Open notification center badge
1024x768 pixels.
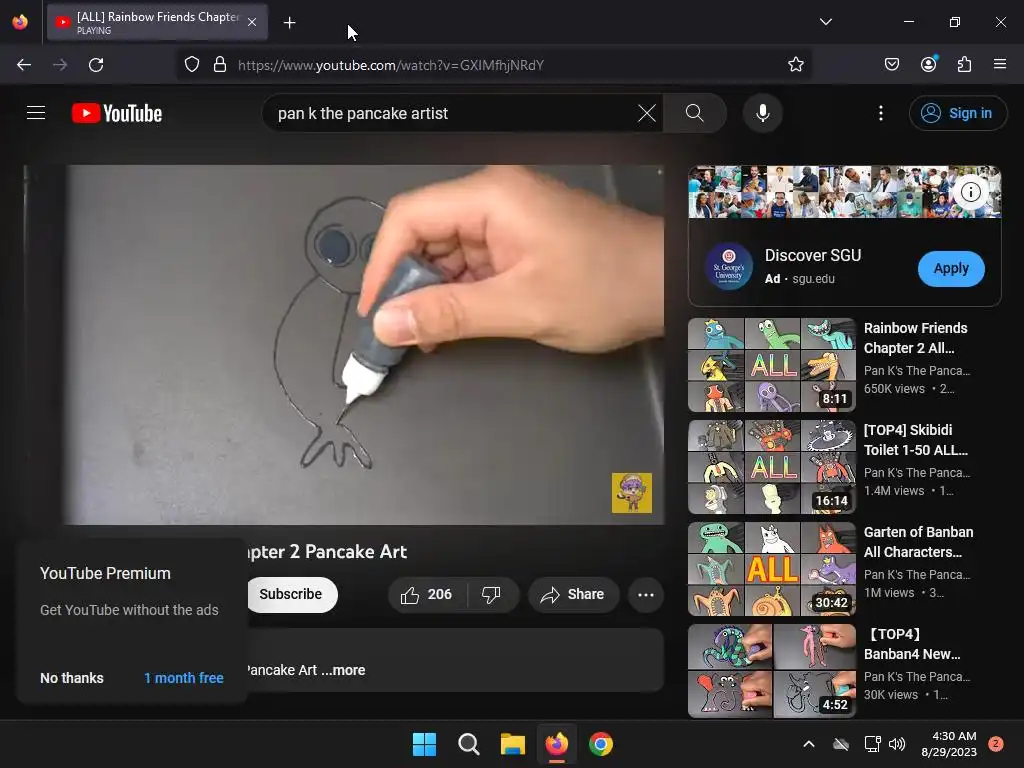tap(996, 744)
